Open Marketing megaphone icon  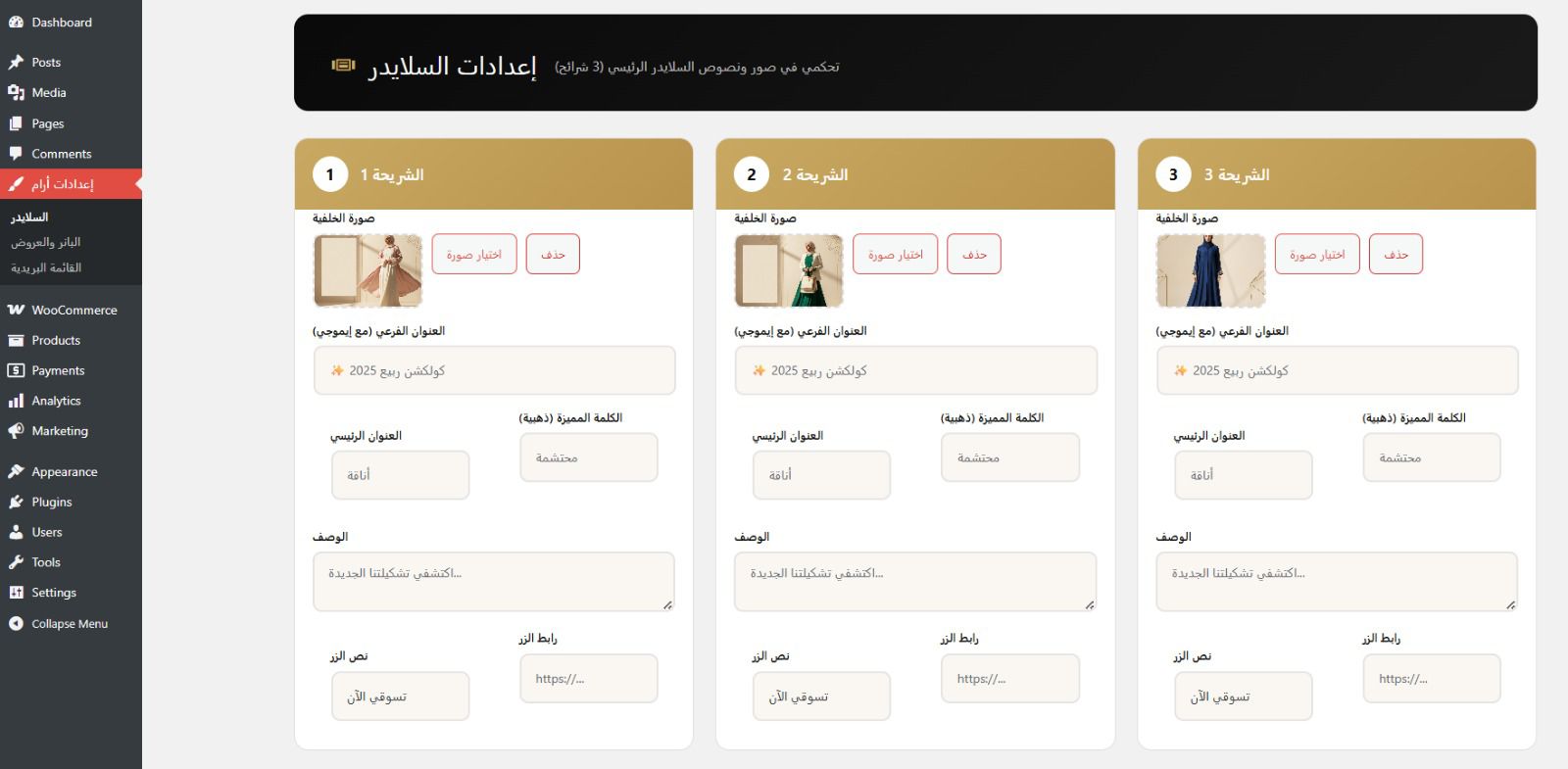[x=16, y=431]
